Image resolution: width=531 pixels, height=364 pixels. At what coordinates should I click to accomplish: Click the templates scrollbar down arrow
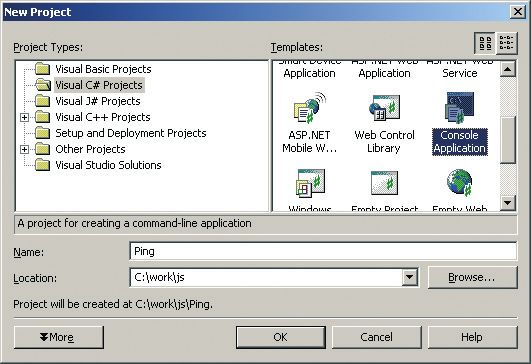coord(507,203)
